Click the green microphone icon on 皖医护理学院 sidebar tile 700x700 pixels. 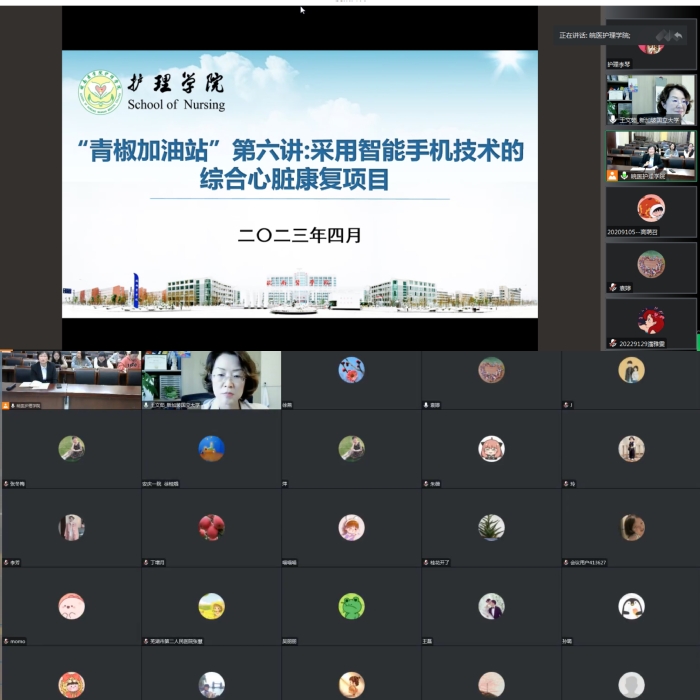pyautogui.click(x=623, y=175)
